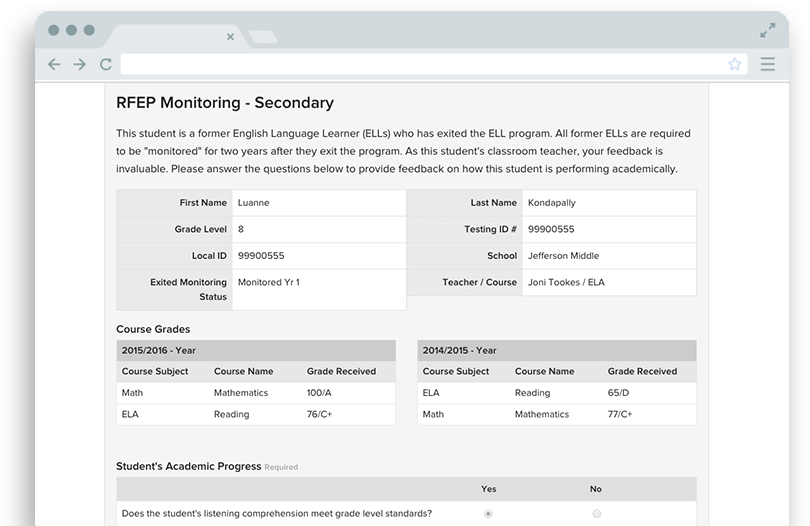Toggle fullscreen with the expand arrows icon

(x=768, y=30)
